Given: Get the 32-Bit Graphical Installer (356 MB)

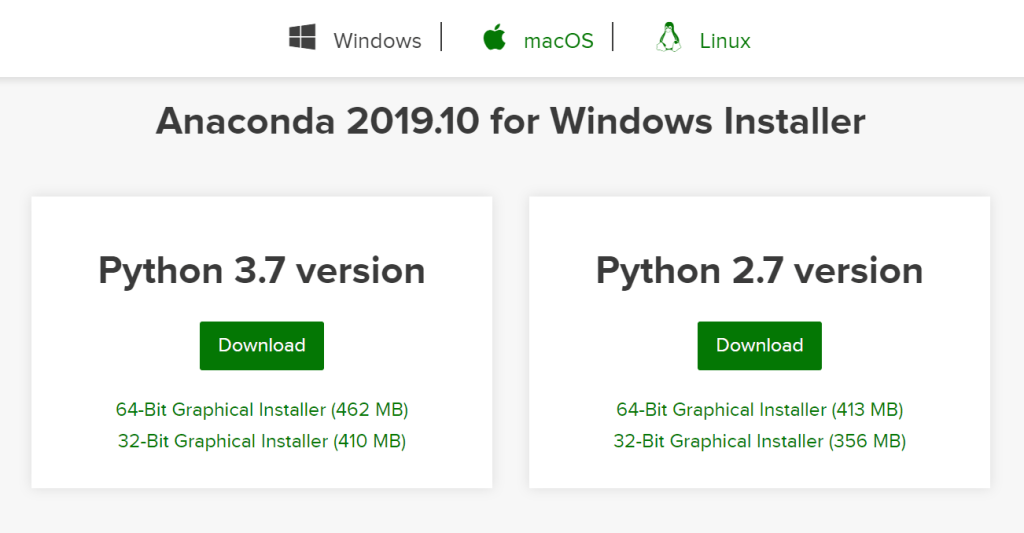Looking at the screenshot, I should [x=760, y=441].
